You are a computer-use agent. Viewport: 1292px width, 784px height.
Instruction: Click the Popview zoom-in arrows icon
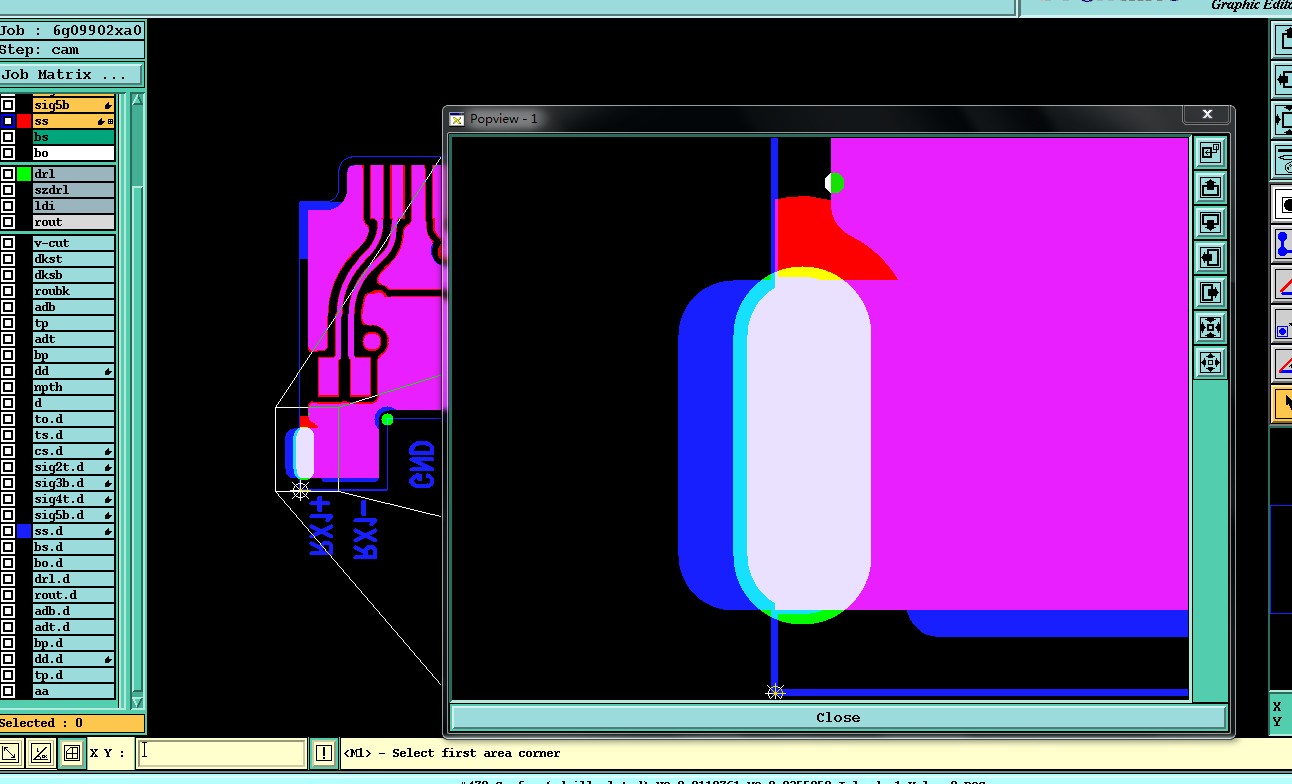click(1210, 327)
